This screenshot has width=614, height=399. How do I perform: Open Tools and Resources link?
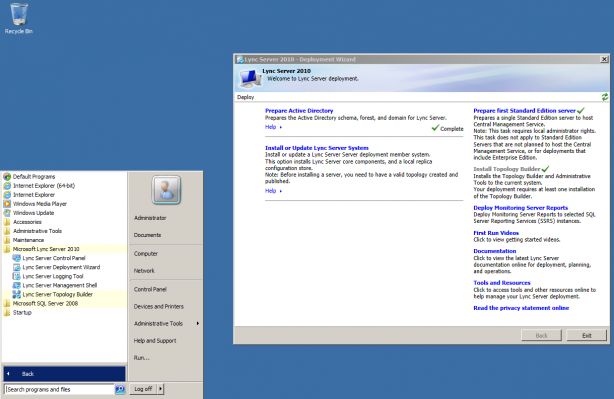[x=502, y=283]
